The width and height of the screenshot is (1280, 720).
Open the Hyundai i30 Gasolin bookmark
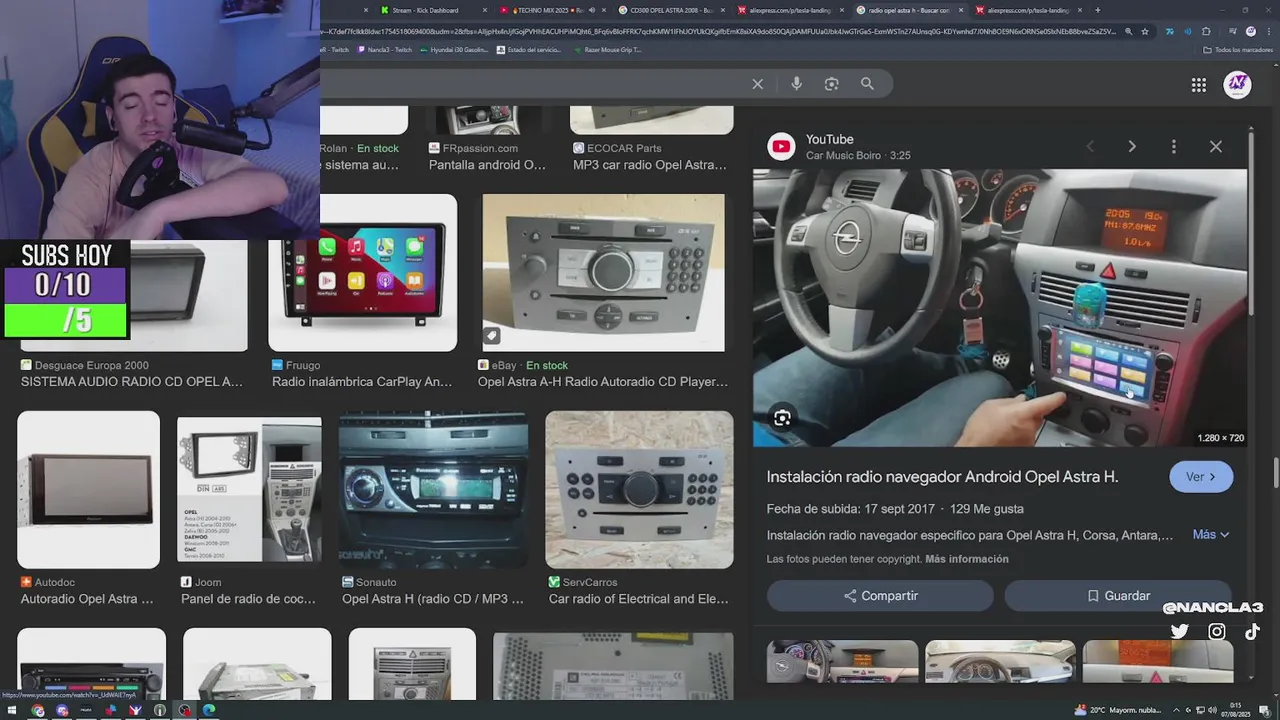coord(453,49)
